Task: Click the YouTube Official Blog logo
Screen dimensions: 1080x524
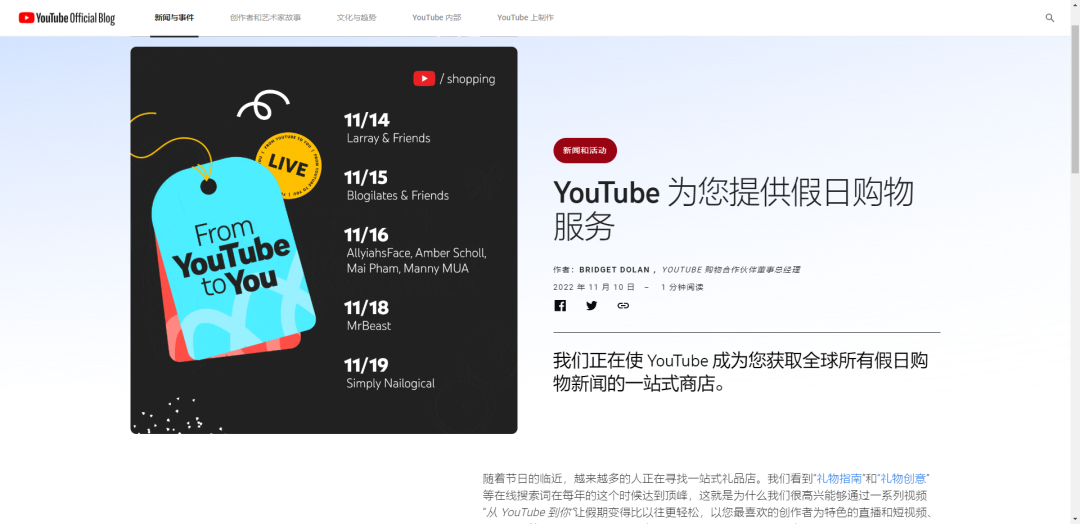Action: (67, 18)
